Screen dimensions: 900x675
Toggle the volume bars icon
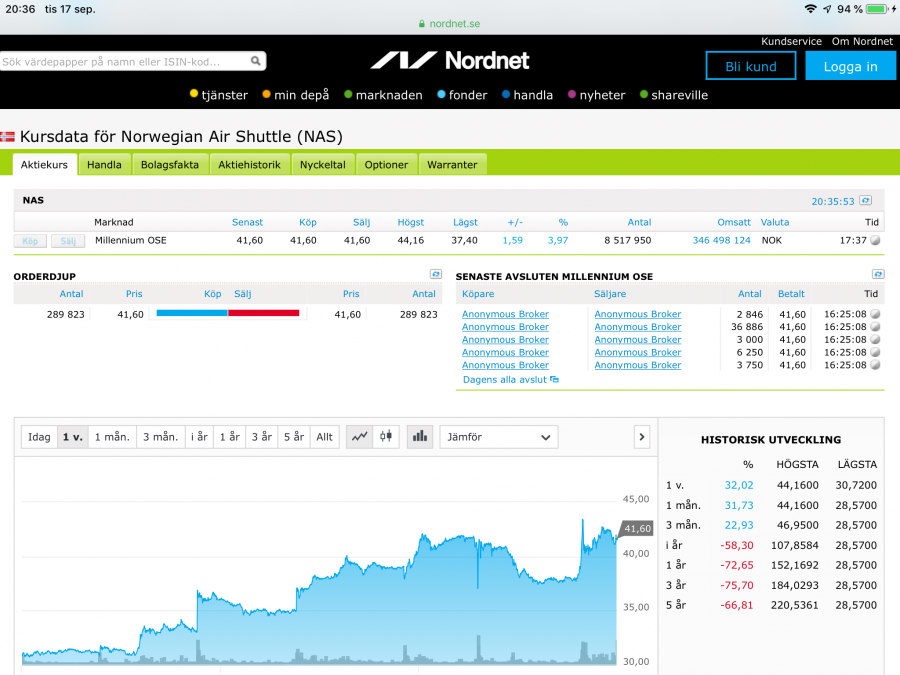(x=420, y=437)
